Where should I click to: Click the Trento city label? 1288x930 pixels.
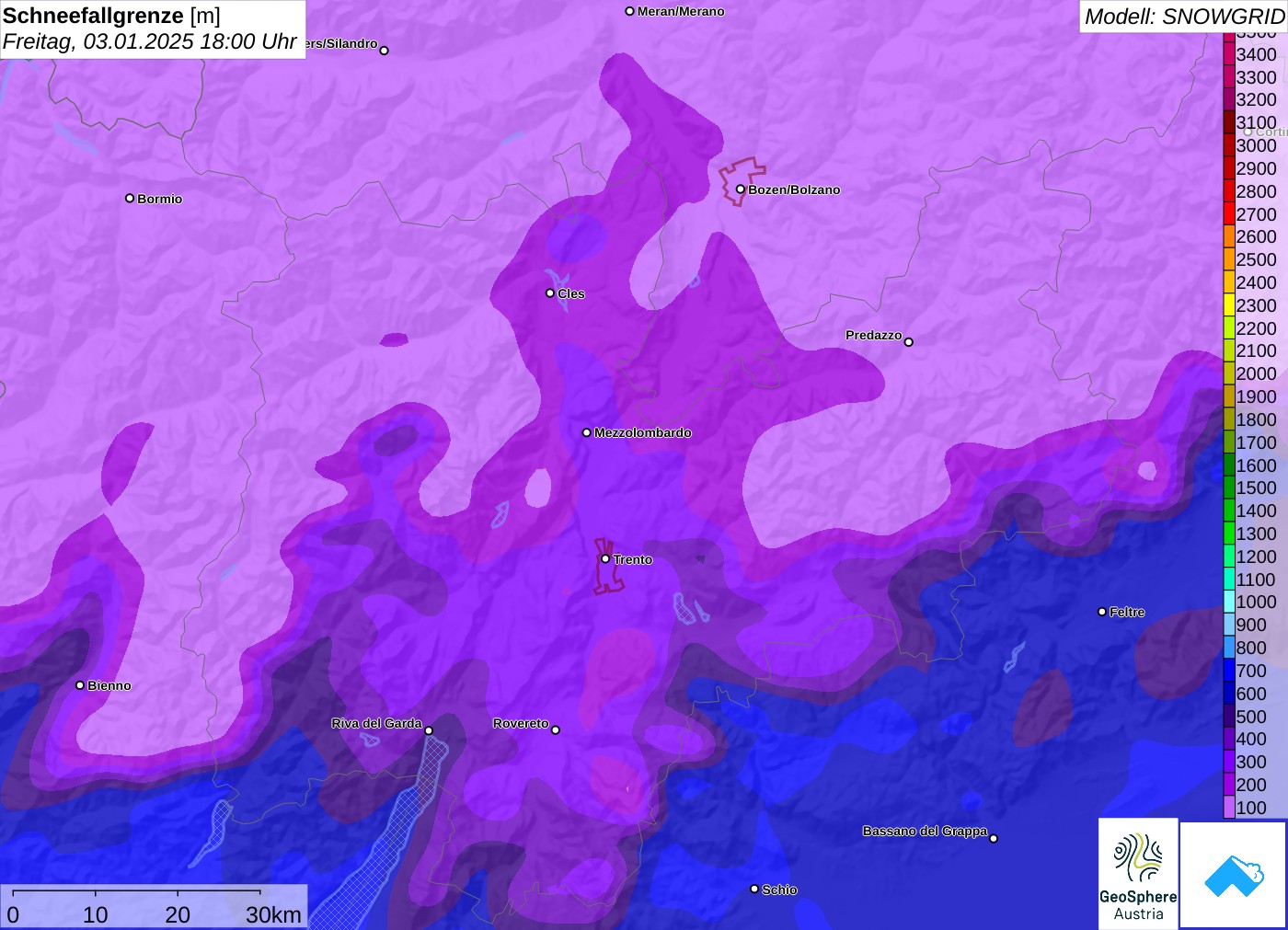point(633,559)
